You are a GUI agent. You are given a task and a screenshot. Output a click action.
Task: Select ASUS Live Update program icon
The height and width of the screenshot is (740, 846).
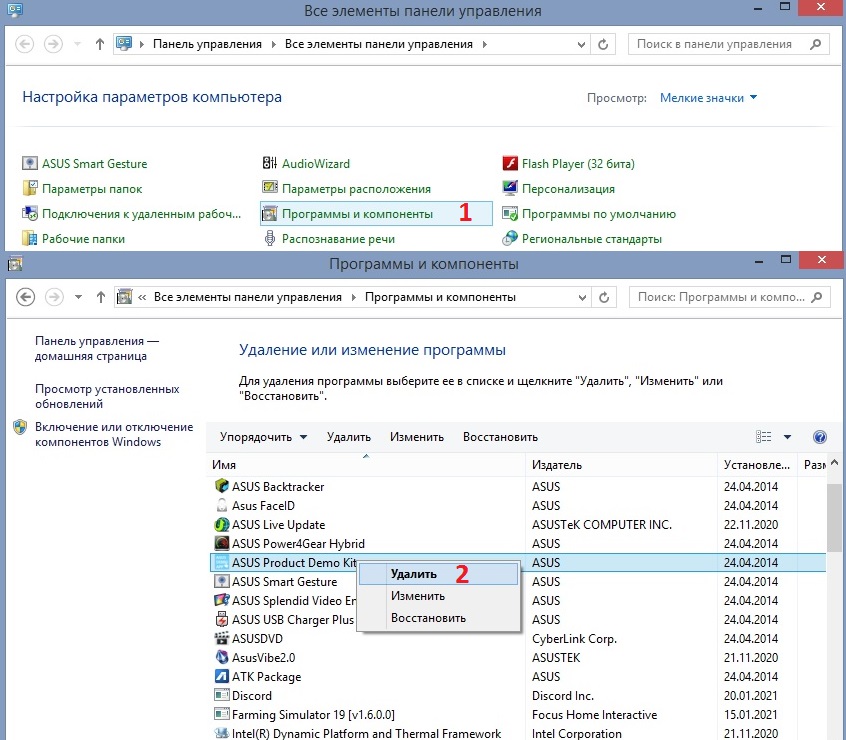(x=221, y=524)
